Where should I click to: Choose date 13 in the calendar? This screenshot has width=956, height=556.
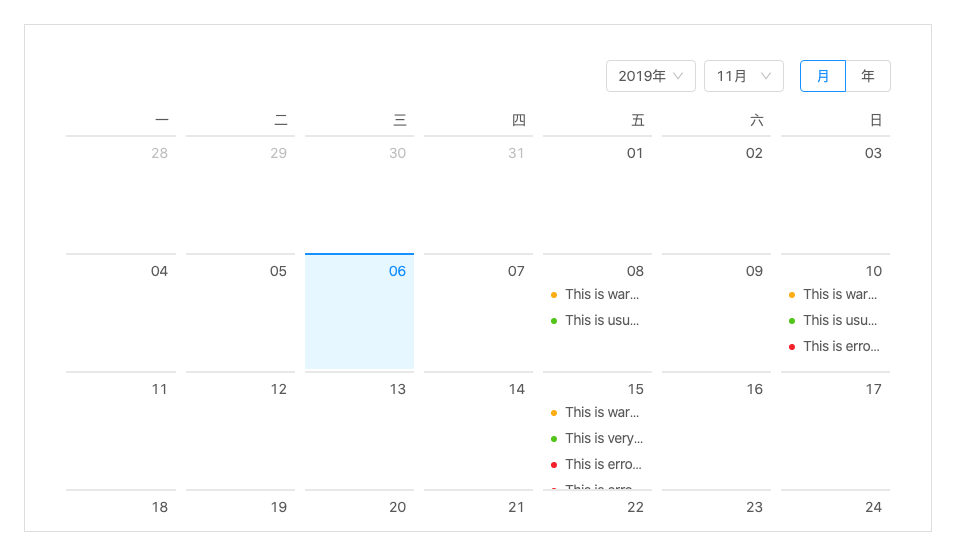pos(397,389)
